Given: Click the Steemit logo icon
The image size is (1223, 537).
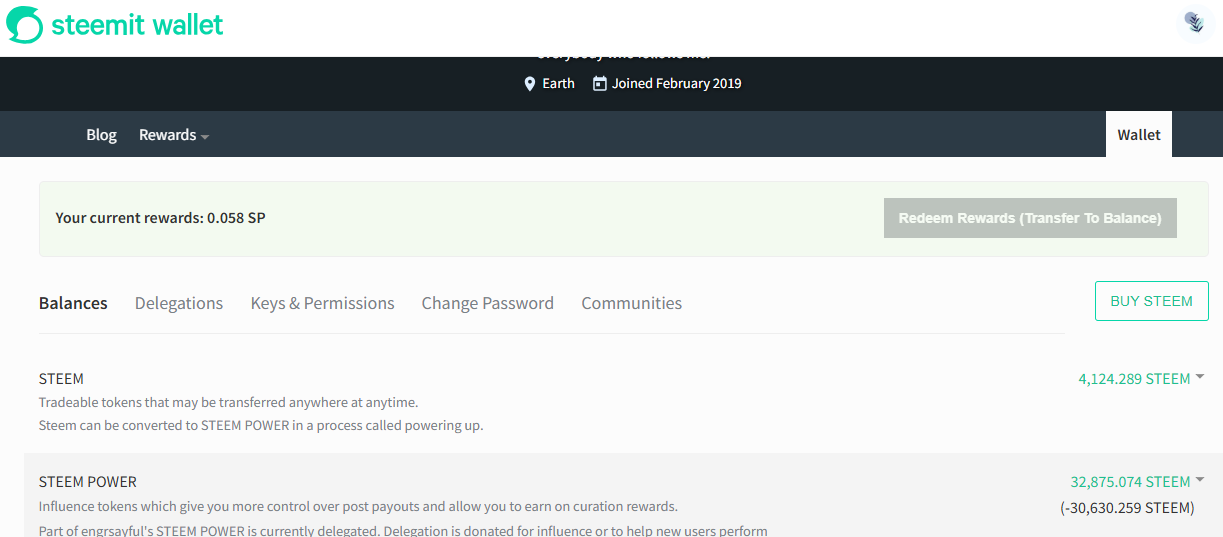Looking at the screenshot, I should pos(25,25).
